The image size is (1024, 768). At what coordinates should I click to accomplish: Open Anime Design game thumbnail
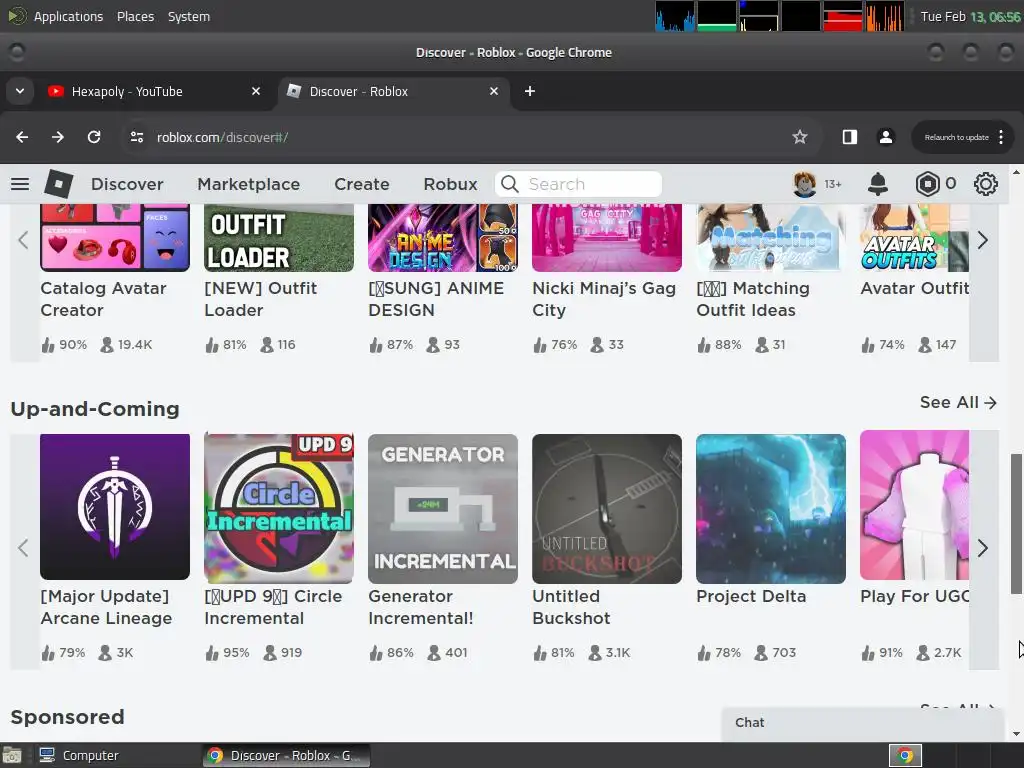(x=443, y=238)
